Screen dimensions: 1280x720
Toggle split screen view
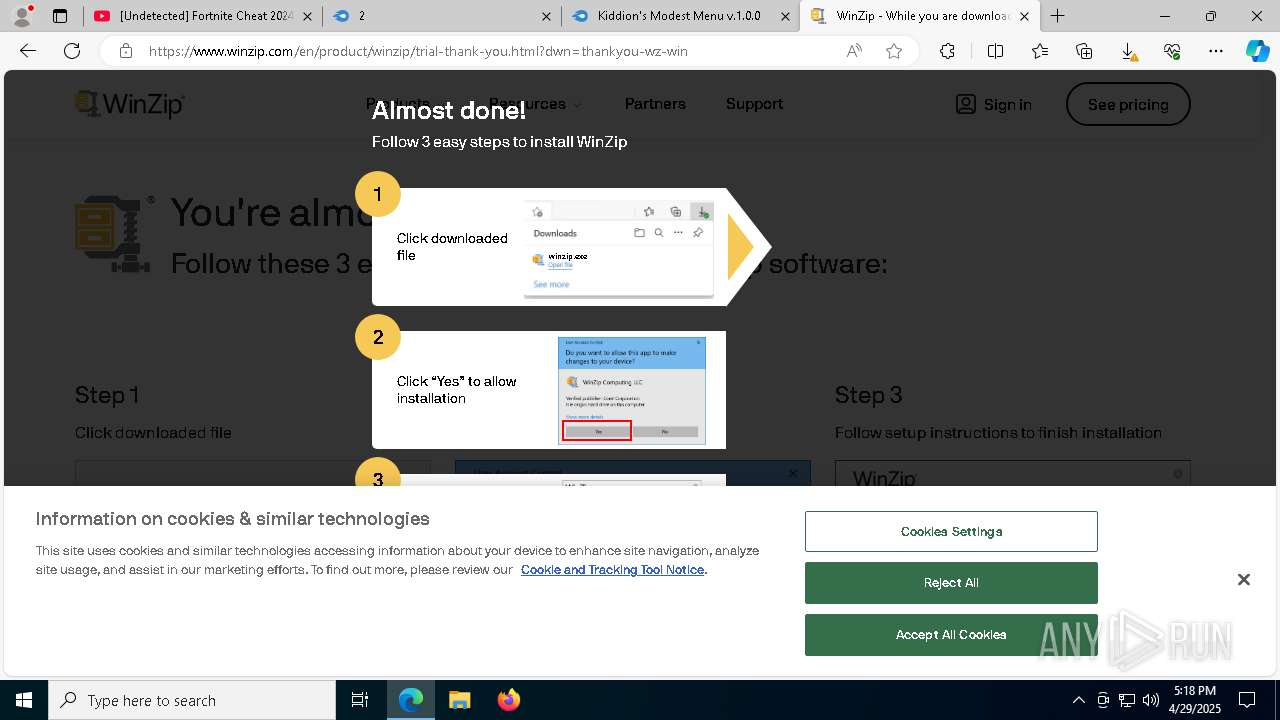coord(995,51)
